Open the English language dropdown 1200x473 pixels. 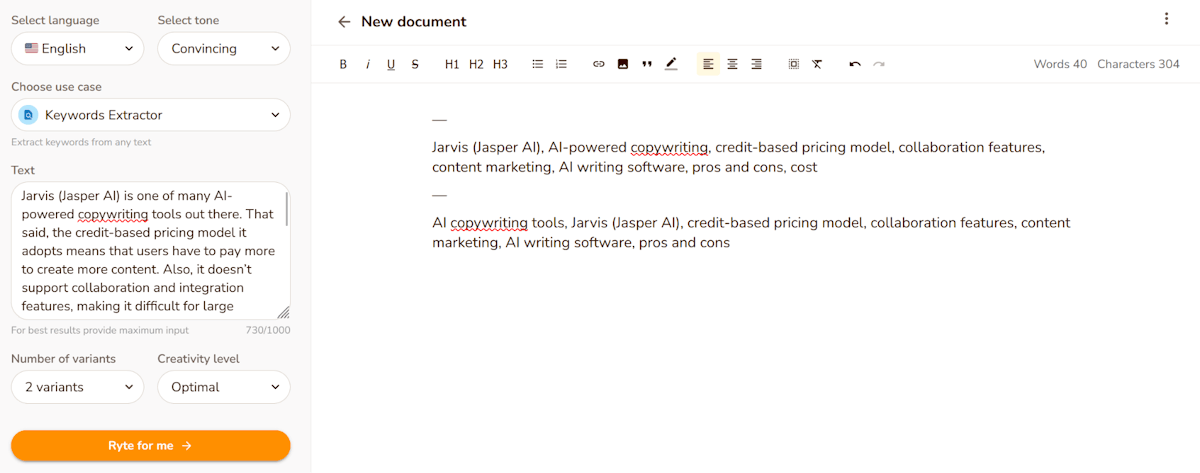78,48
